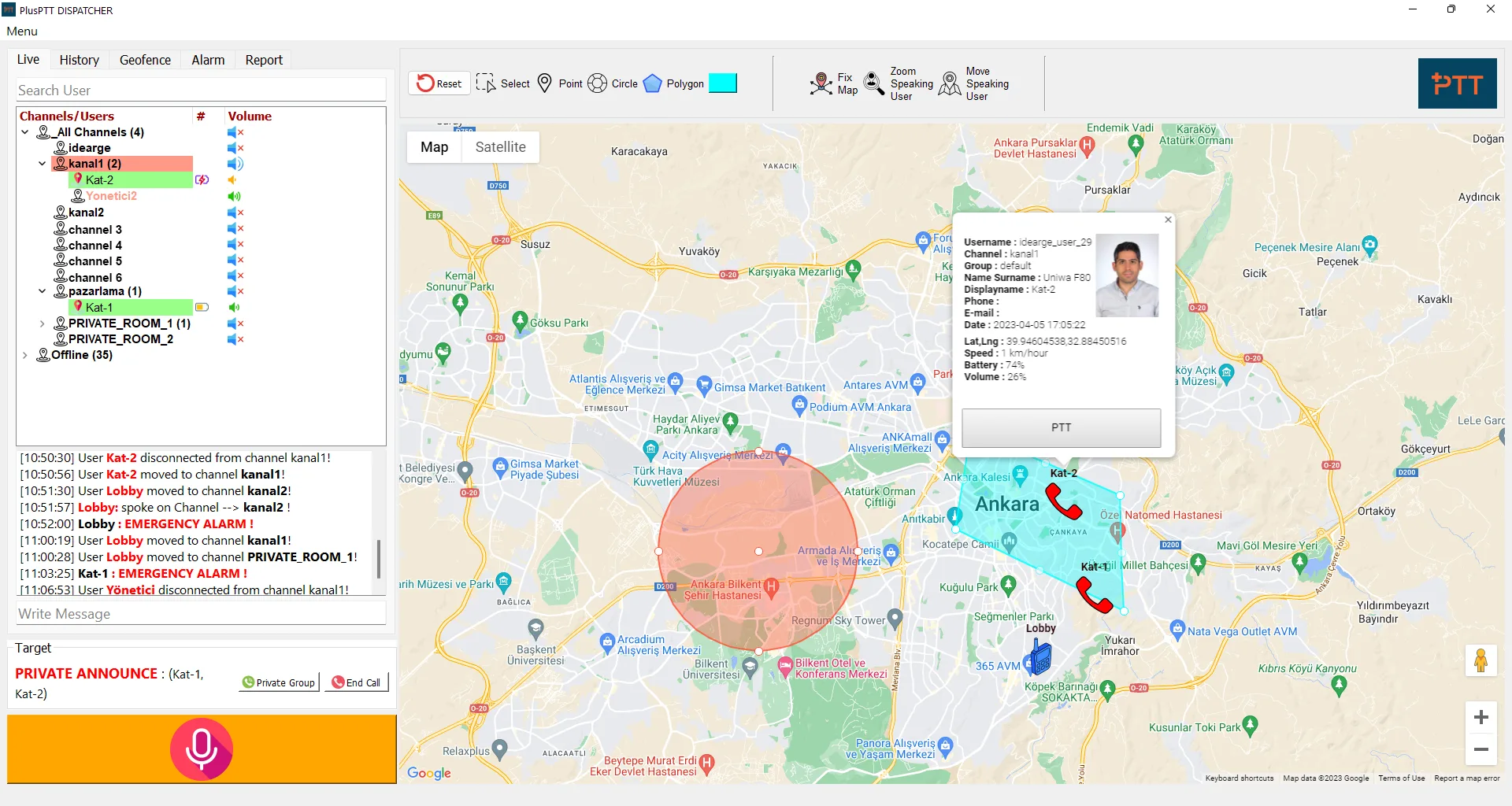Screen dimensions: 1512x806
Task: Click Street View pegman icon
Action: (x=1480, y=660)
